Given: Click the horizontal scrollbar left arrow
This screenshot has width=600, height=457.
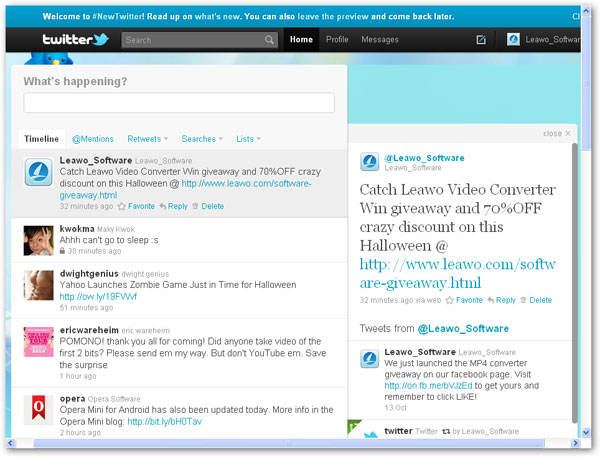Looking at the screenshot, I should pos(10,443).
